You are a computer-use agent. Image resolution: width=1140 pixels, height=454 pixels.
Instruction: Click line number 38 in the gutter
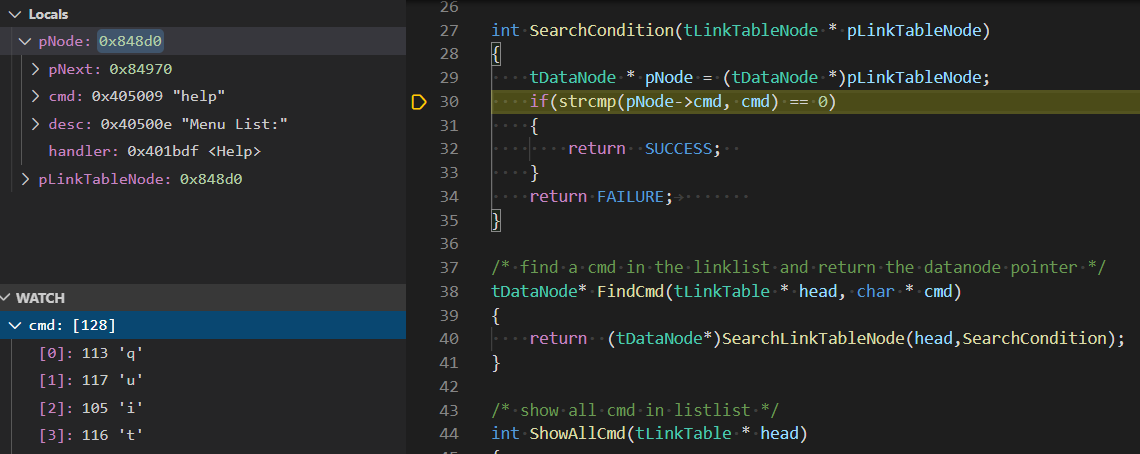point(449,292)
